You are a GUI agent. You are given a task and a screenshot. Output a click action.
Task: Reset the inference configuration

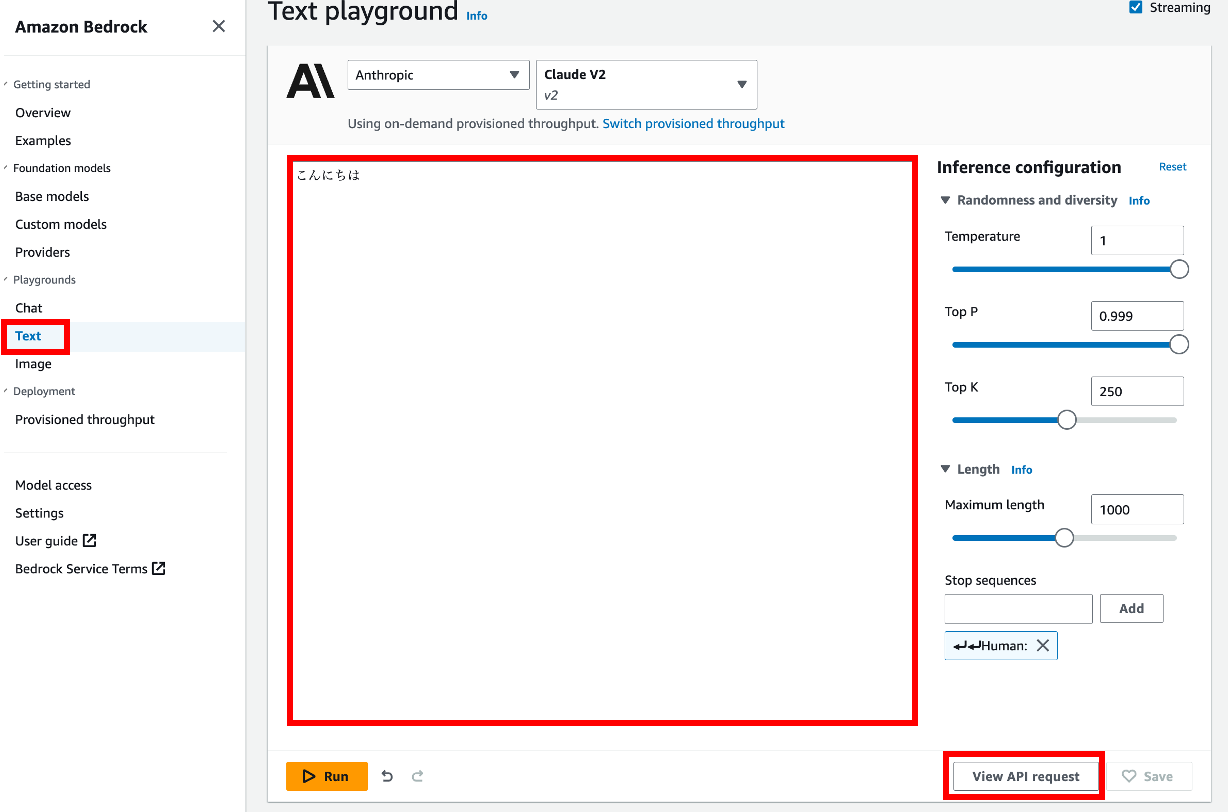[x=1173, y=167]
